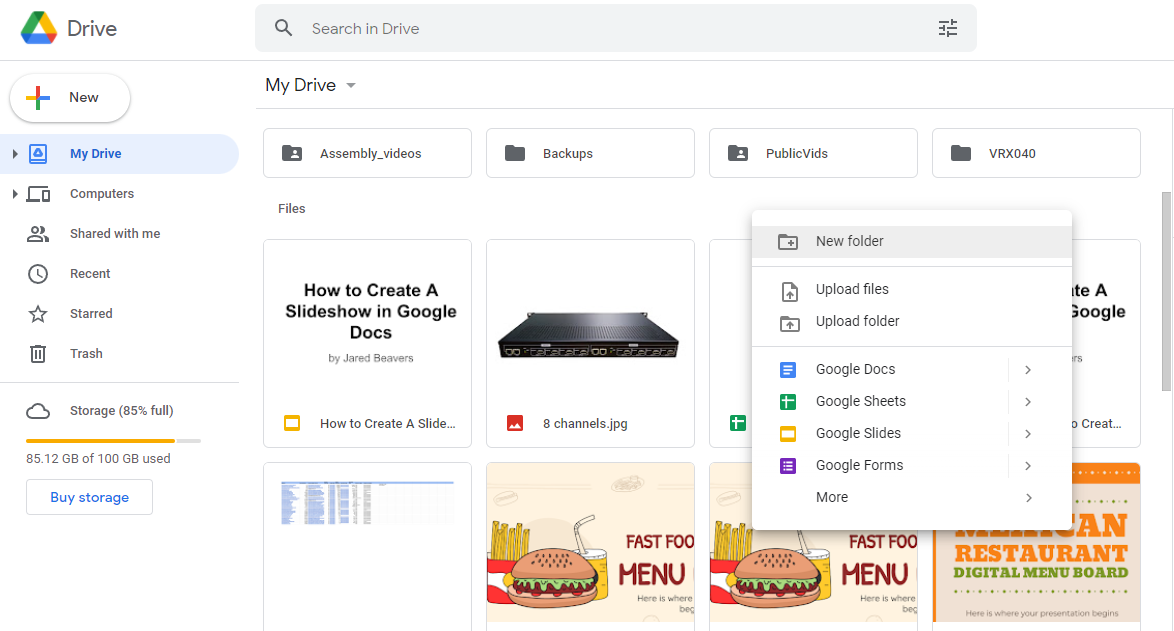Image resolution: width=1174 pixels, height=631 pixels.
Task: Expand the Google Forms submenu arrow
Action: [1028, 466]
